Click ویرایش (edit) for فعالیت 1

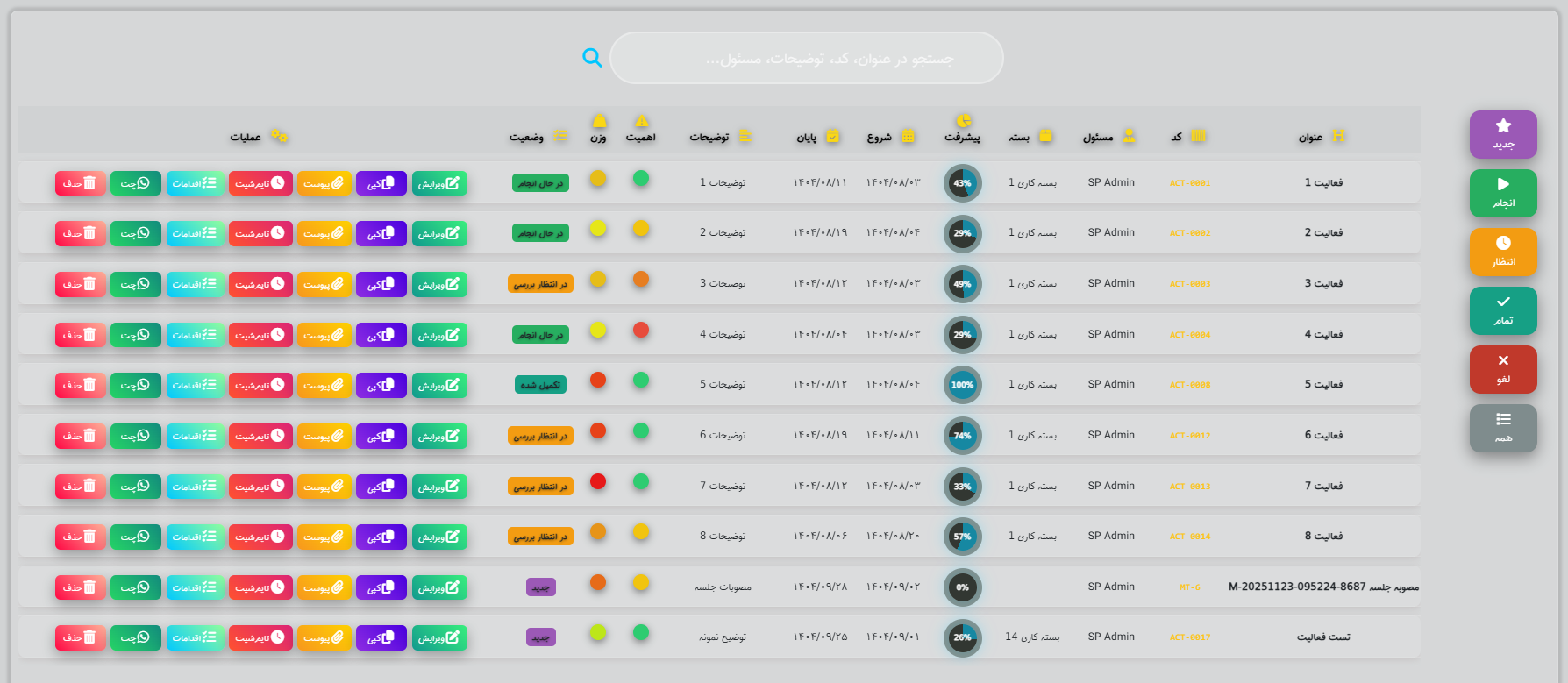coord(439,183)
